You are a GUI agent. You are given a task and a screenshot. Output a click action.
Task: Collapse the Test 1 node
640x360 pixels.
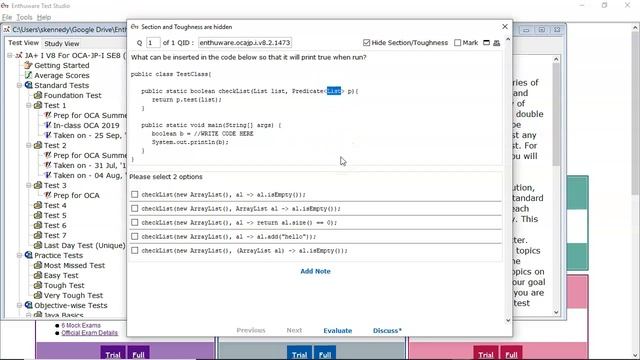29,105
